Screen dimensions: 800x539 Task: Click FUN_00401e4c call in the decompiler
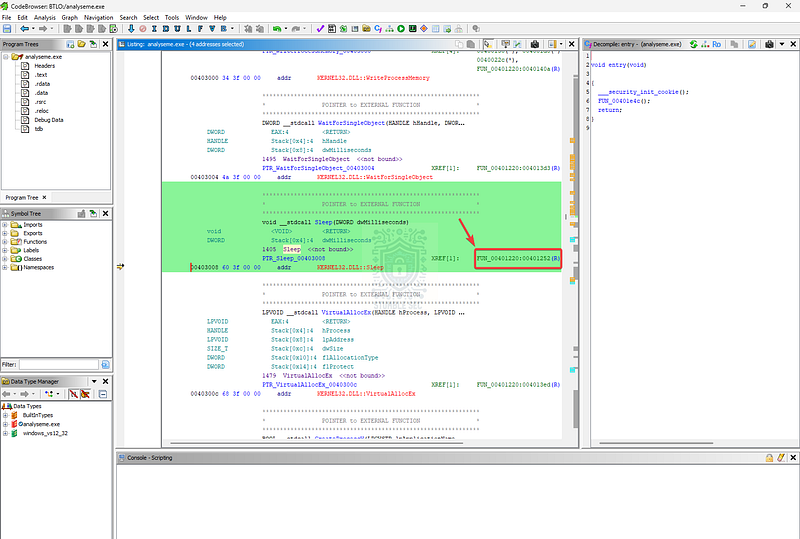(x=620, y=101)
